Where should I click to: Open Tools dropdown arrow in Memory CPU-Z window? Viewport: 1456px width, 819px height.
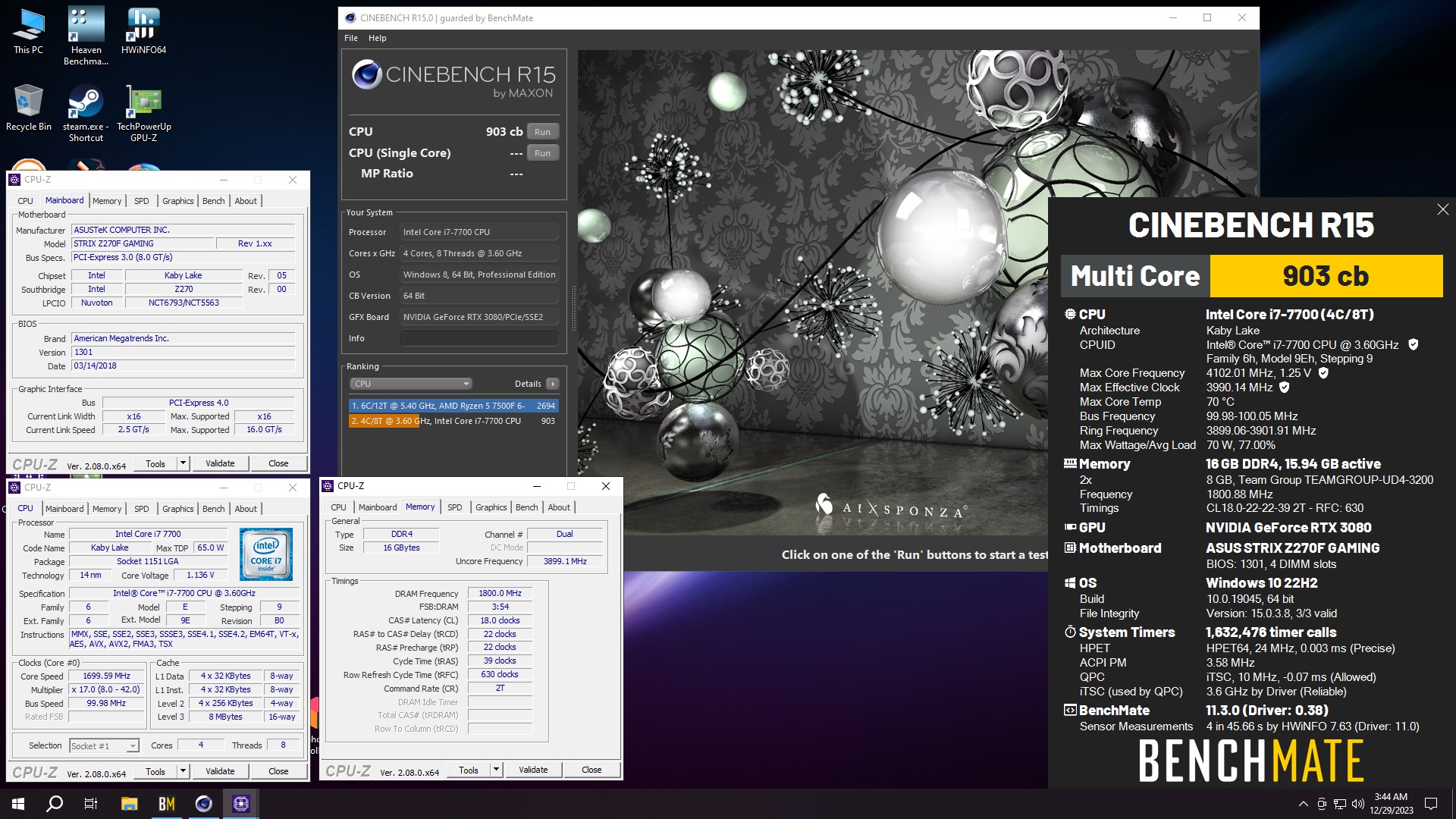coord(496,770)
